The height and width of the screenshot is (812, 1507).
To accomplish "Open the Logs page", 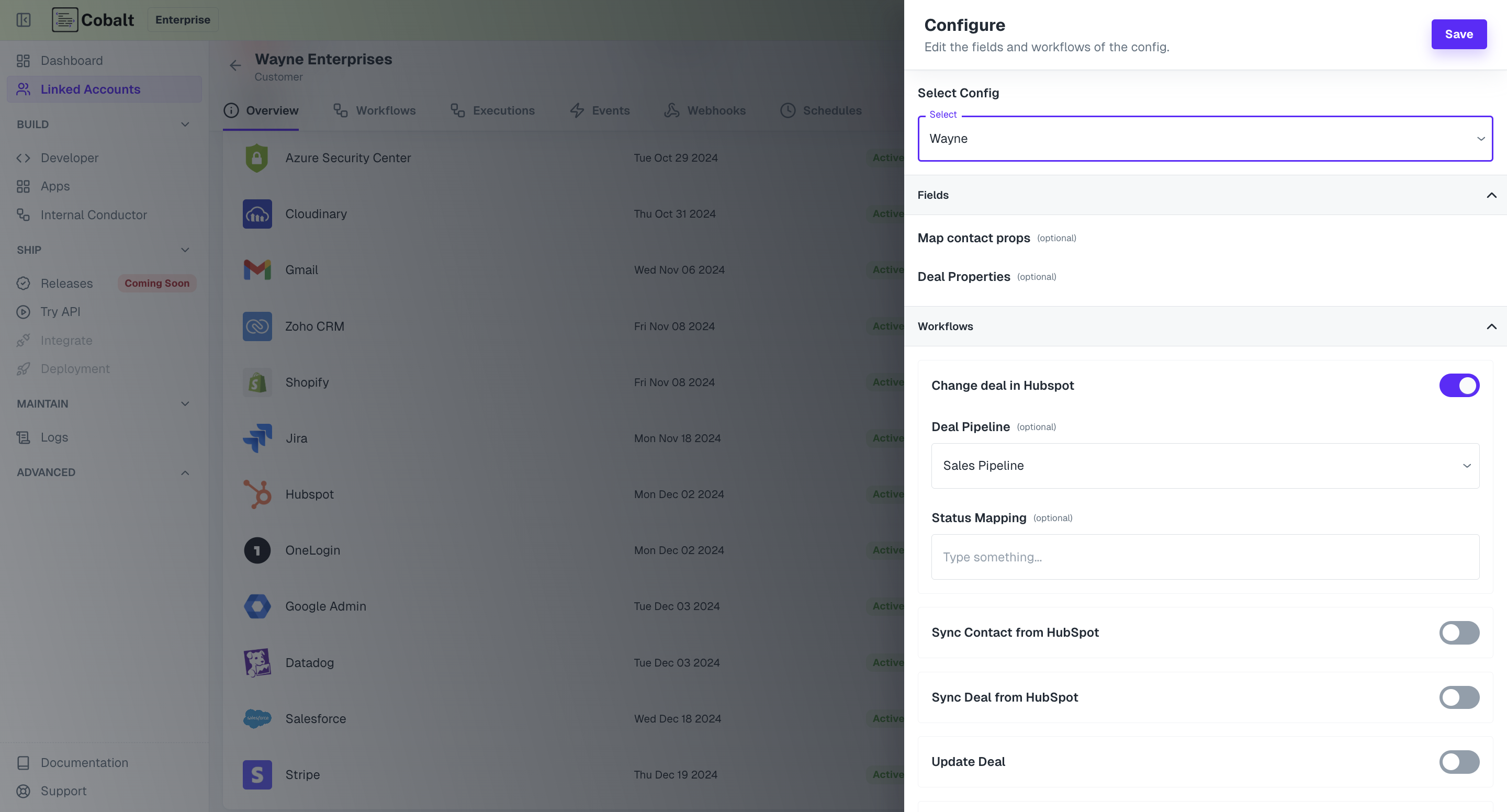I will click(54, 437).
